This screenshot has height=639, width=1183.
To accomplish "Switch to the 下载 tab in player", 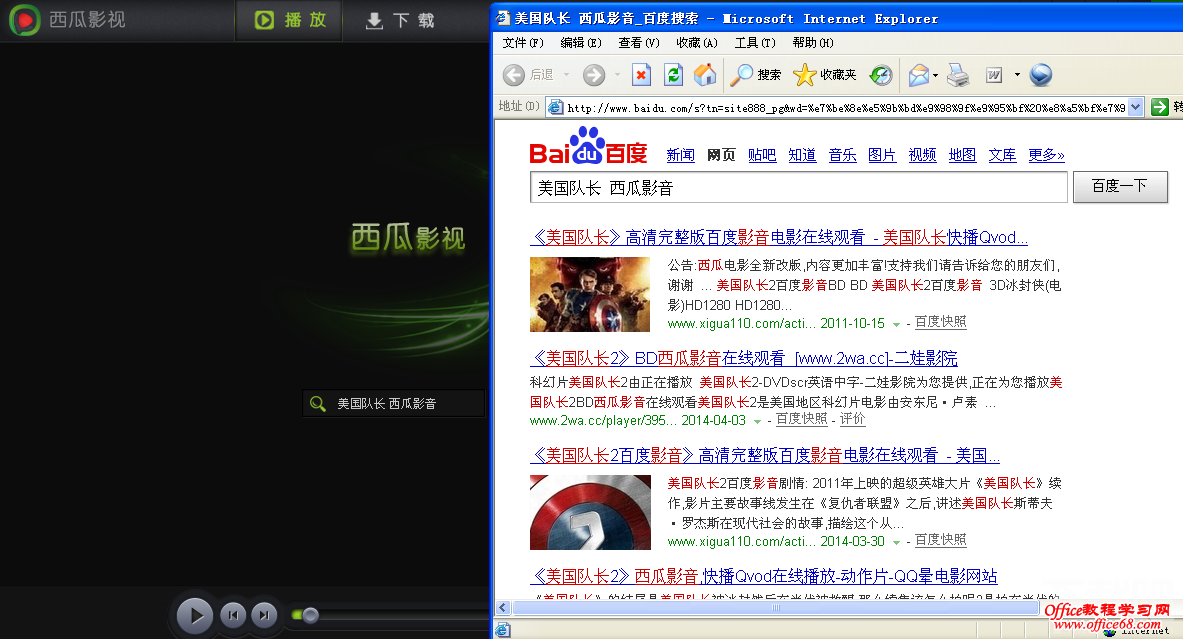I will (400, 20).
